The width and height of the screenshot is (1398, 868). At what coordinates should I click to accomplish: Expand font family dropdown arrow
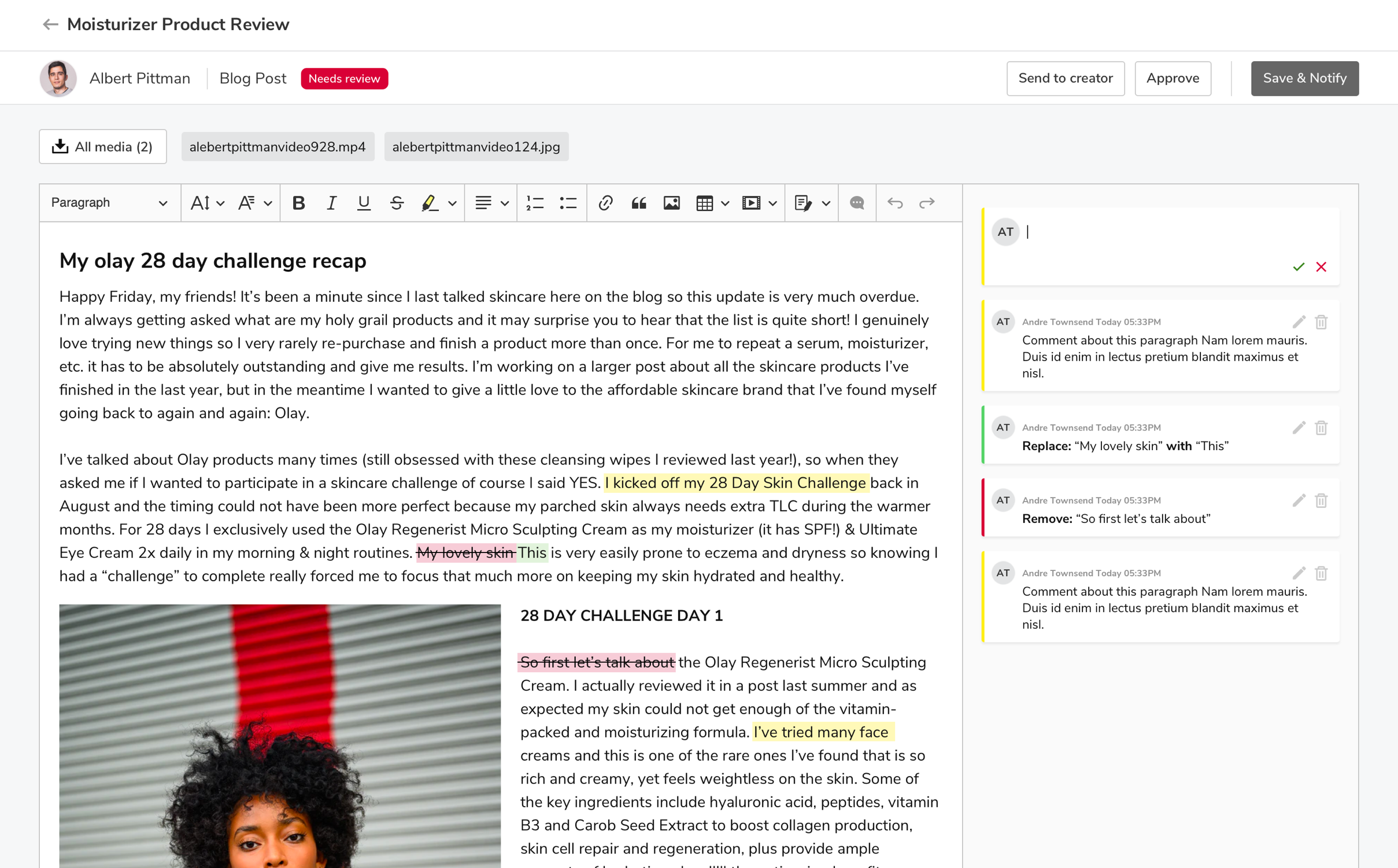268,203
